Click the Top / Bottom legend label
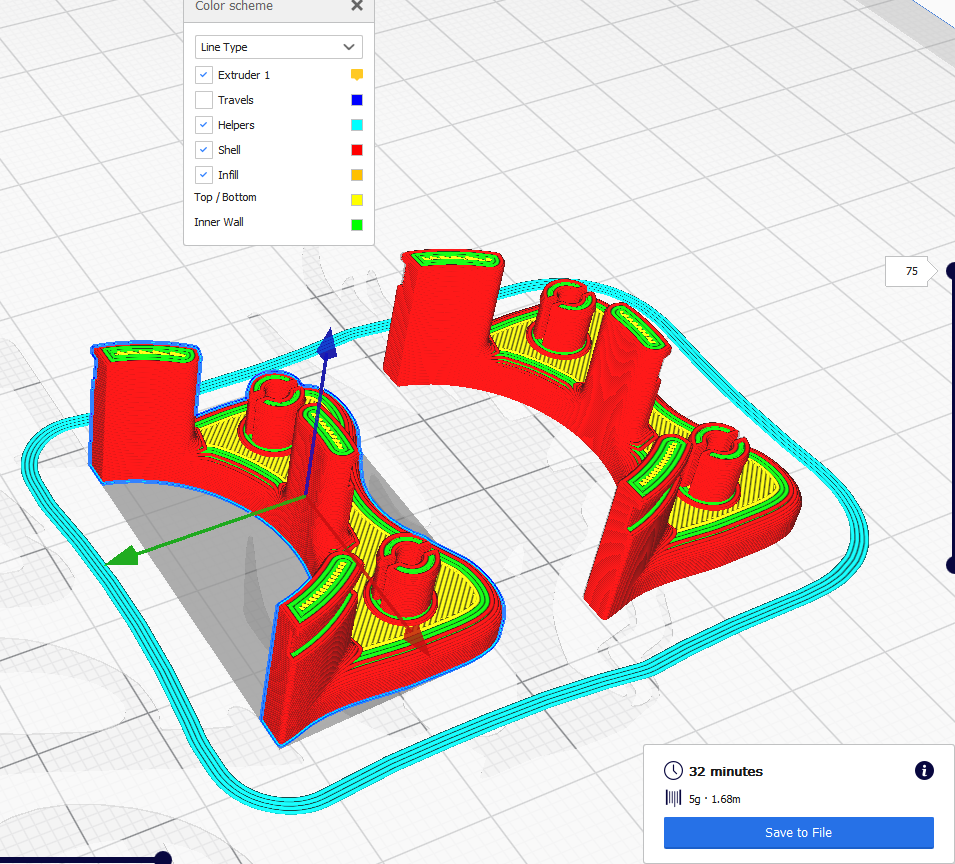This screenshot has height=864, width=955. (225, 197)
